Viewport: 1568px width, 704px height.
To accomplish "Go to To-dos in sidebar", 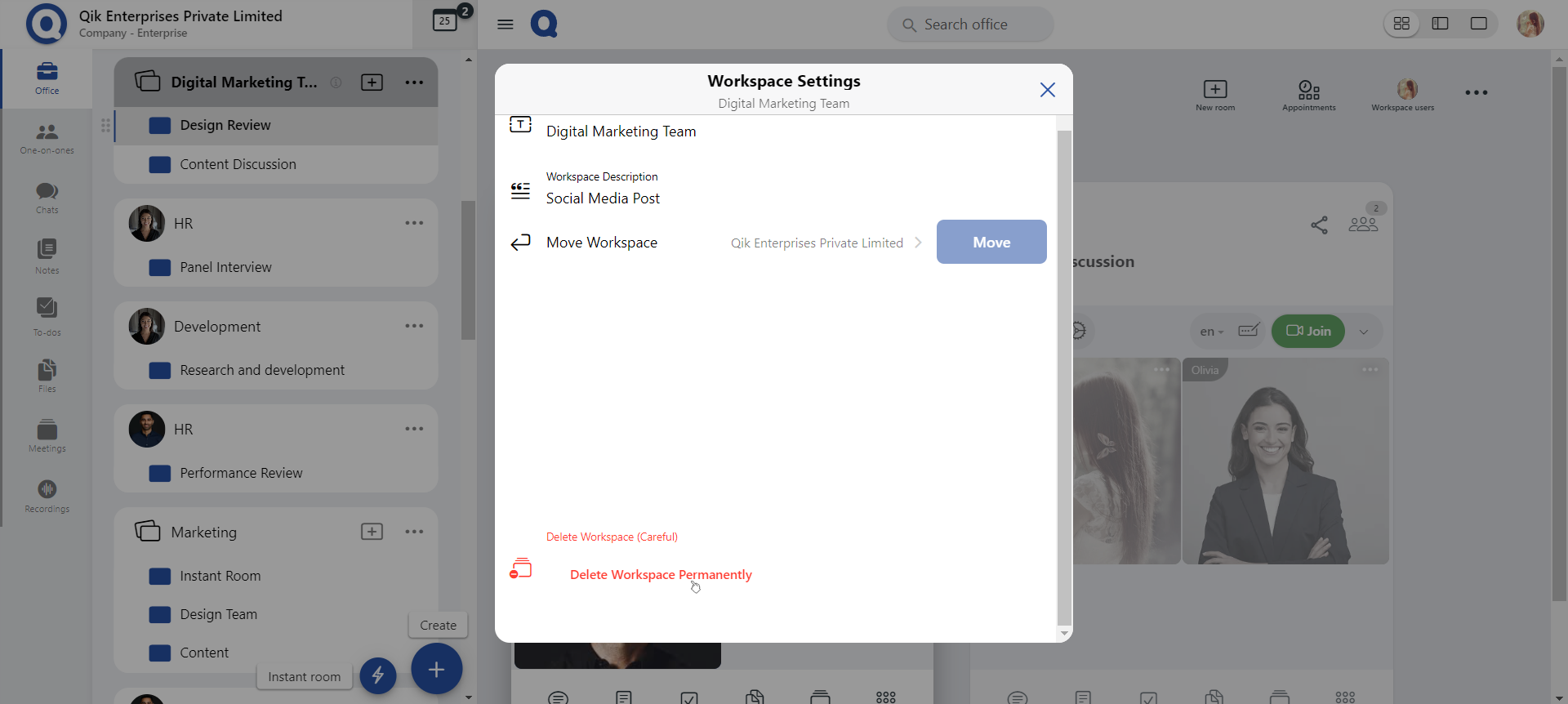I will pos(47,316).
